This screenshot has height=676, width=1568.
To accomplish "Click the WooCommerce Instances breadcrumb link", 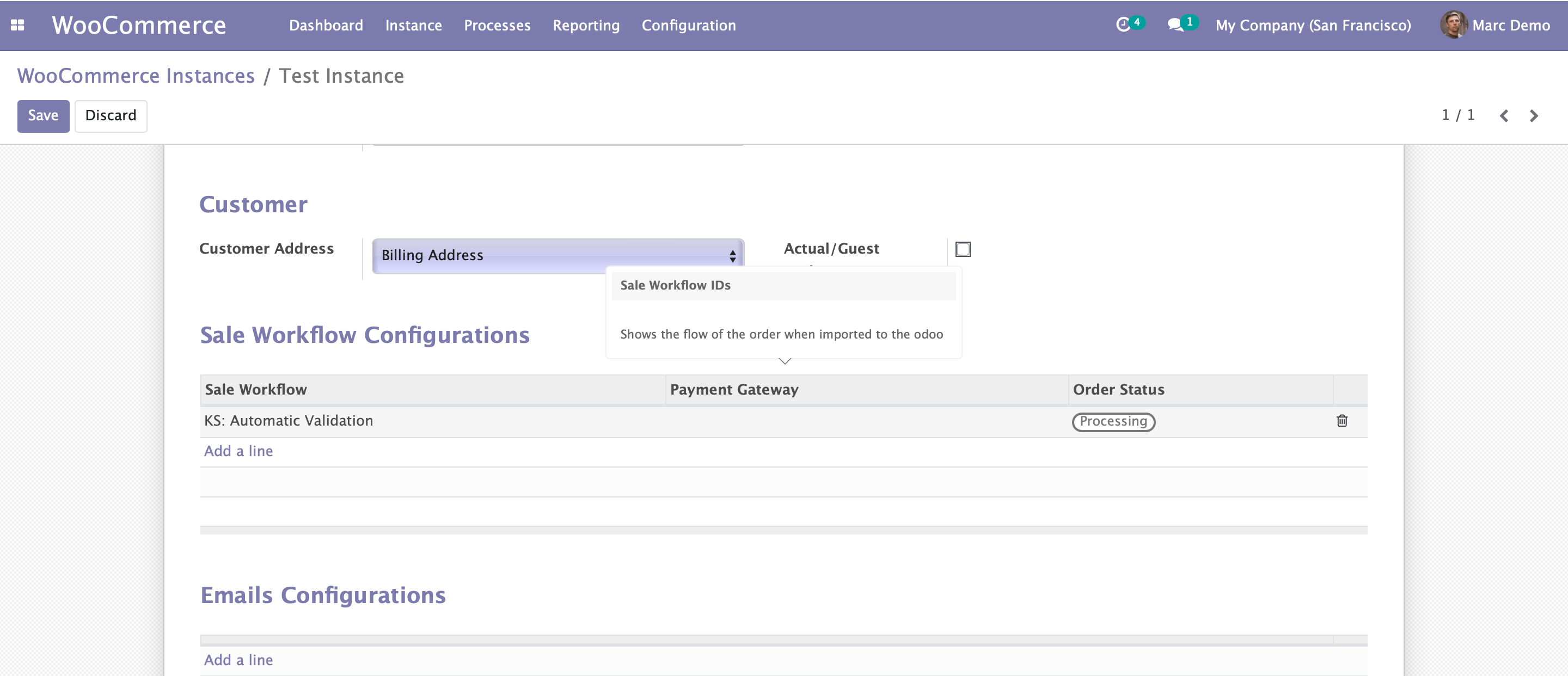I will (136, 76).
